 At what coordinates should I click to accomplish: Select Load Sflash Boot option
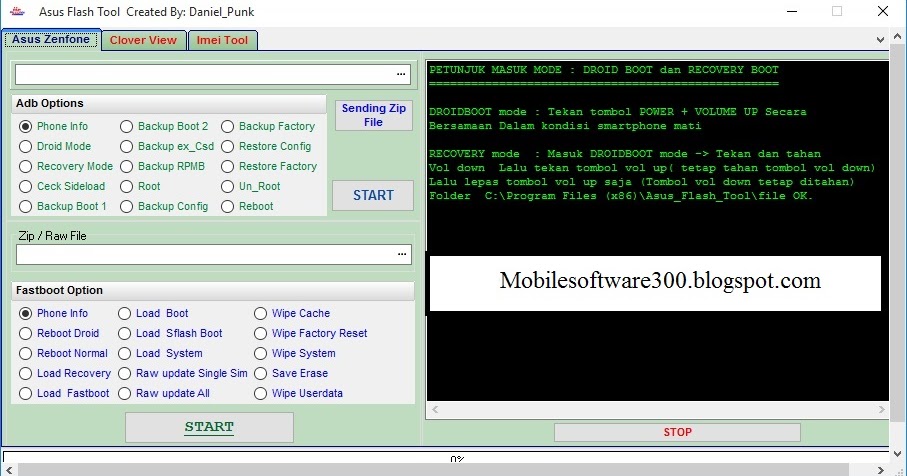[170, 334]
